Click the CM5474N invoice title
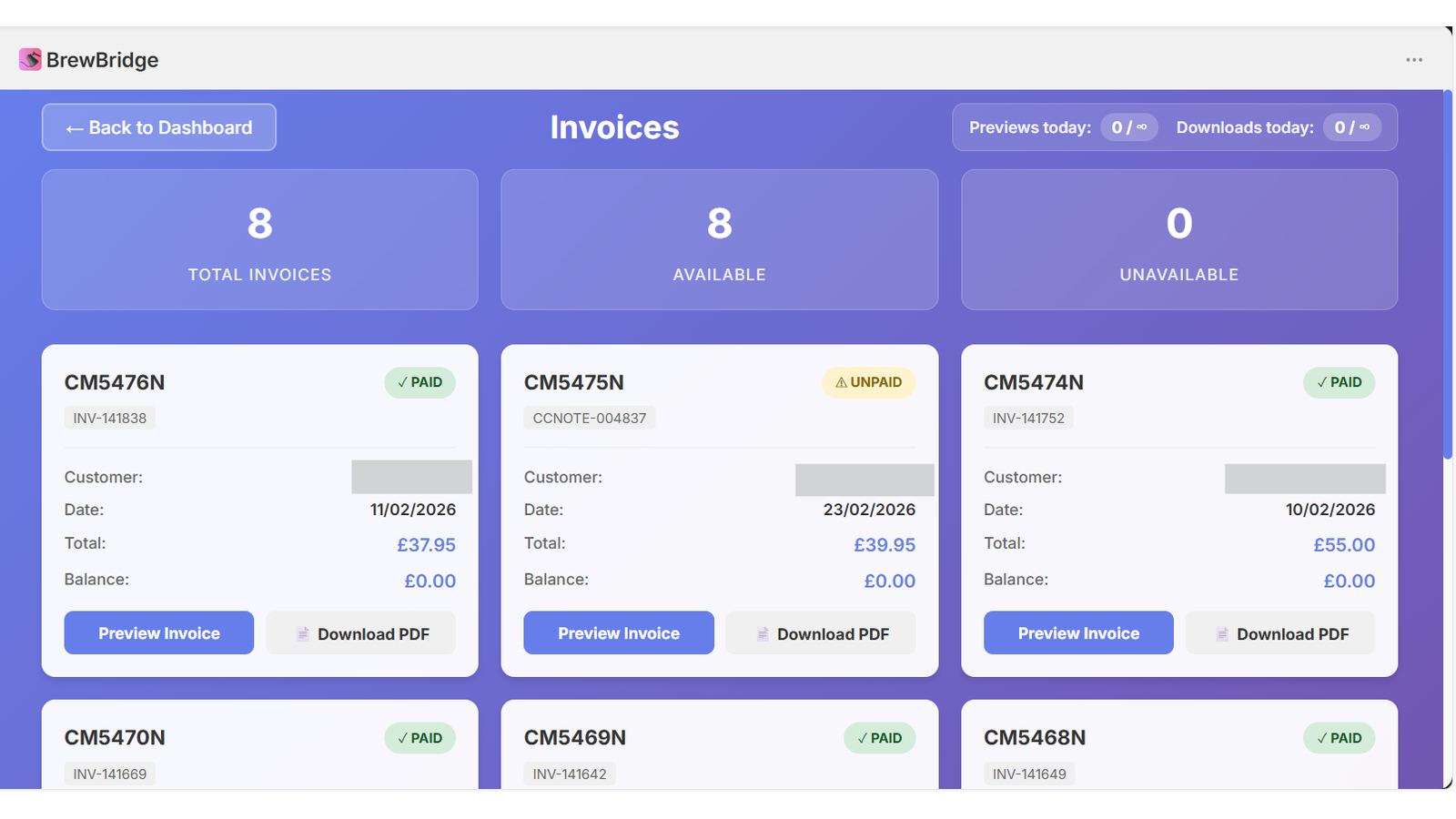Viewport: 1456px width, 819px height. pos(1034,382)
